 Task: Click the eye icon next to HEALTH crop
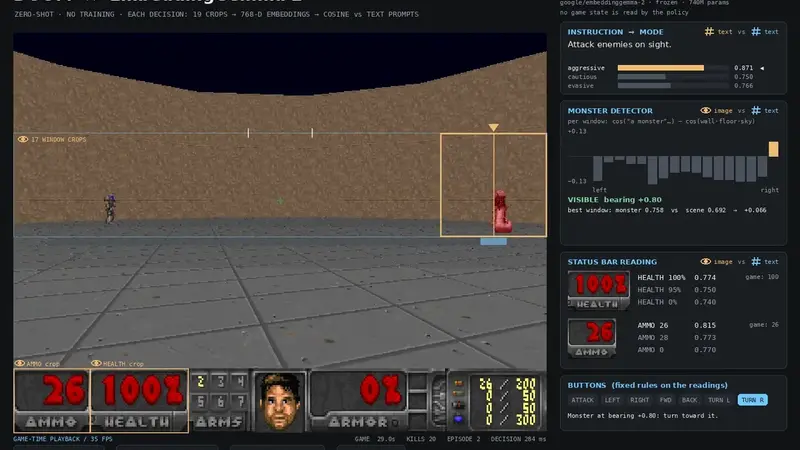[96, 363]
